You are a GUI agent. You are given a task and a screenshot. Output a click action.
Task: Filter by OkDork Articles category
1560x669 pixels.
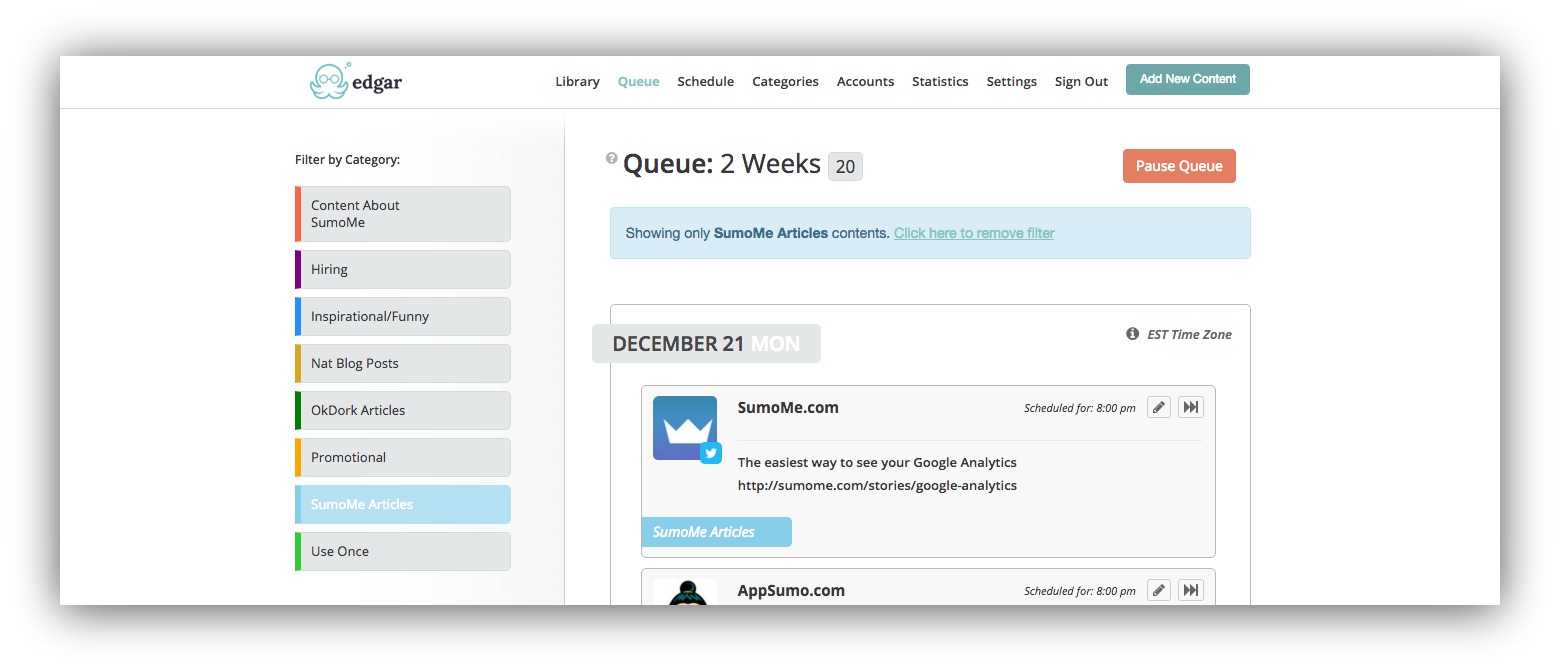point(403,410)
